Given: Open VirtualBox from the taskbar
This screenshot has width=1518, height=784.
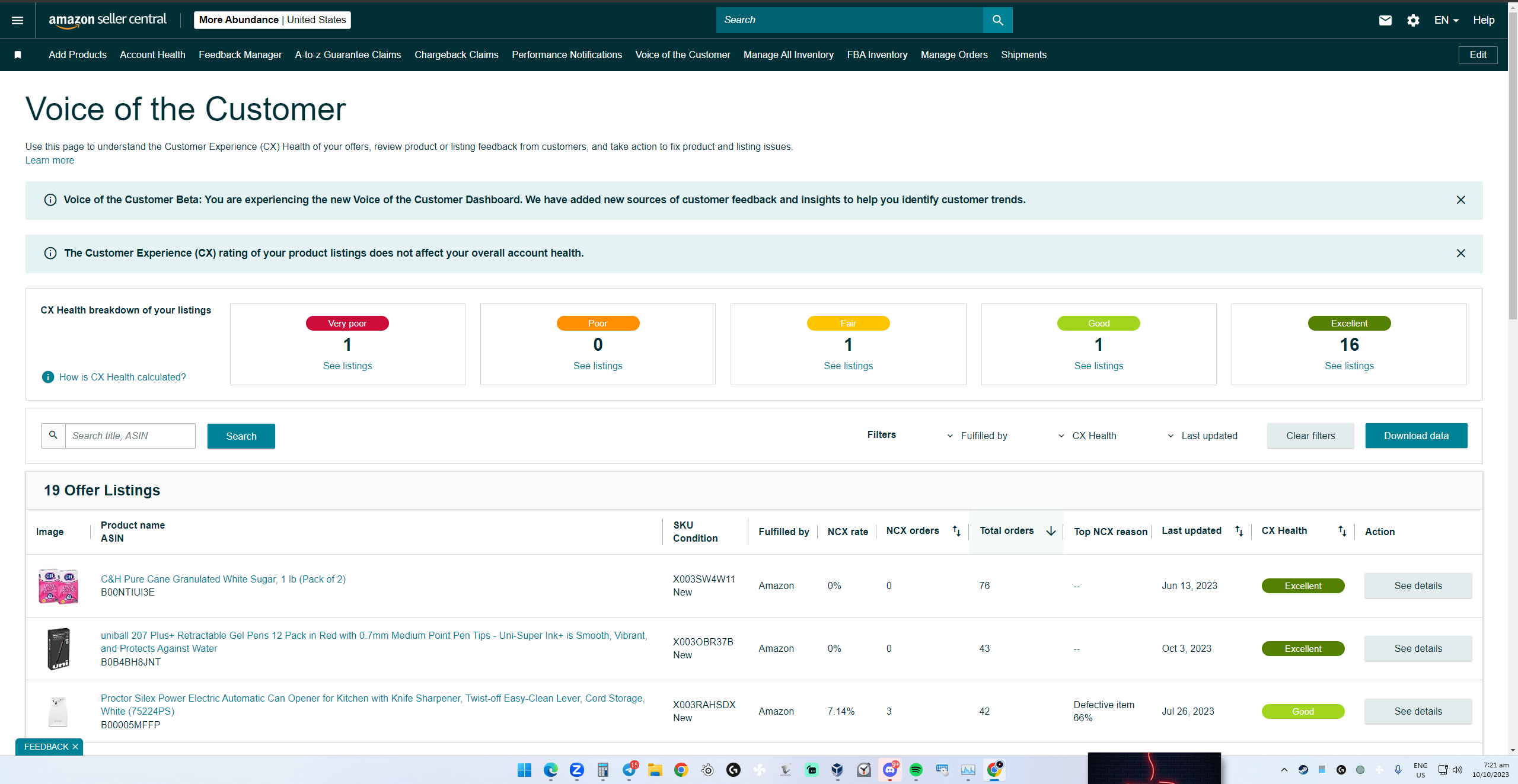Looking at the screenshot, I should coord(837,770).
